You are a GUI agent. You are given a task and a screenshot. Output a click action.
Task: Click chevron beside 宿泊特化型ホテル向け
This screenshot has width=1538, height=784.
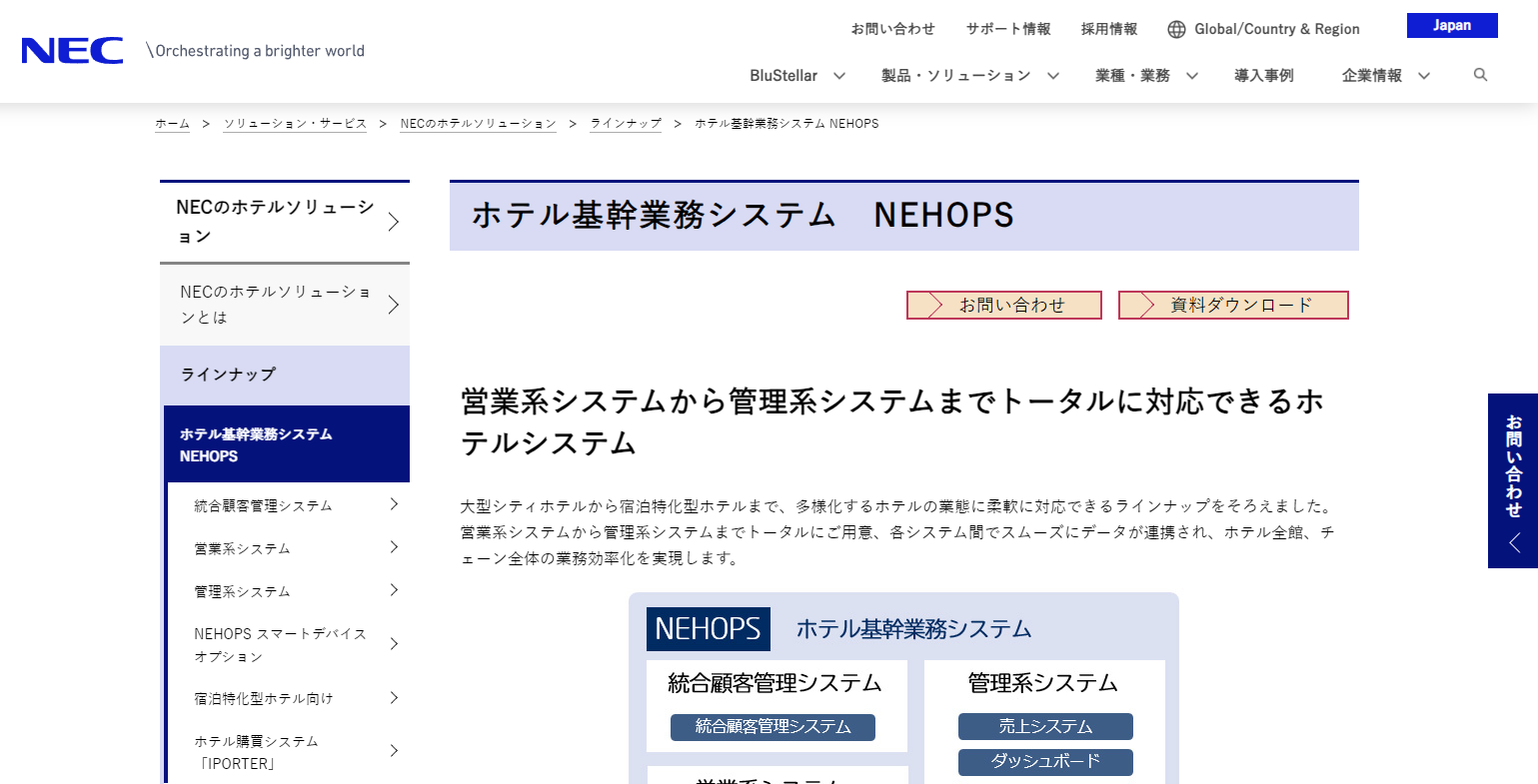pyautogui.click(x=394, y=697)
